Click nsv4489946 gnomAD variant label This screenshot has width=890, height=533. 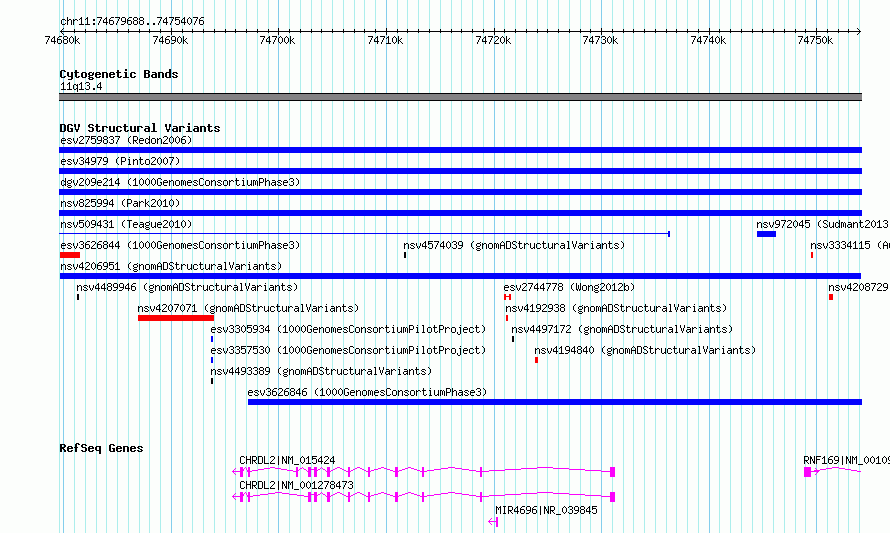click(187, 287)
